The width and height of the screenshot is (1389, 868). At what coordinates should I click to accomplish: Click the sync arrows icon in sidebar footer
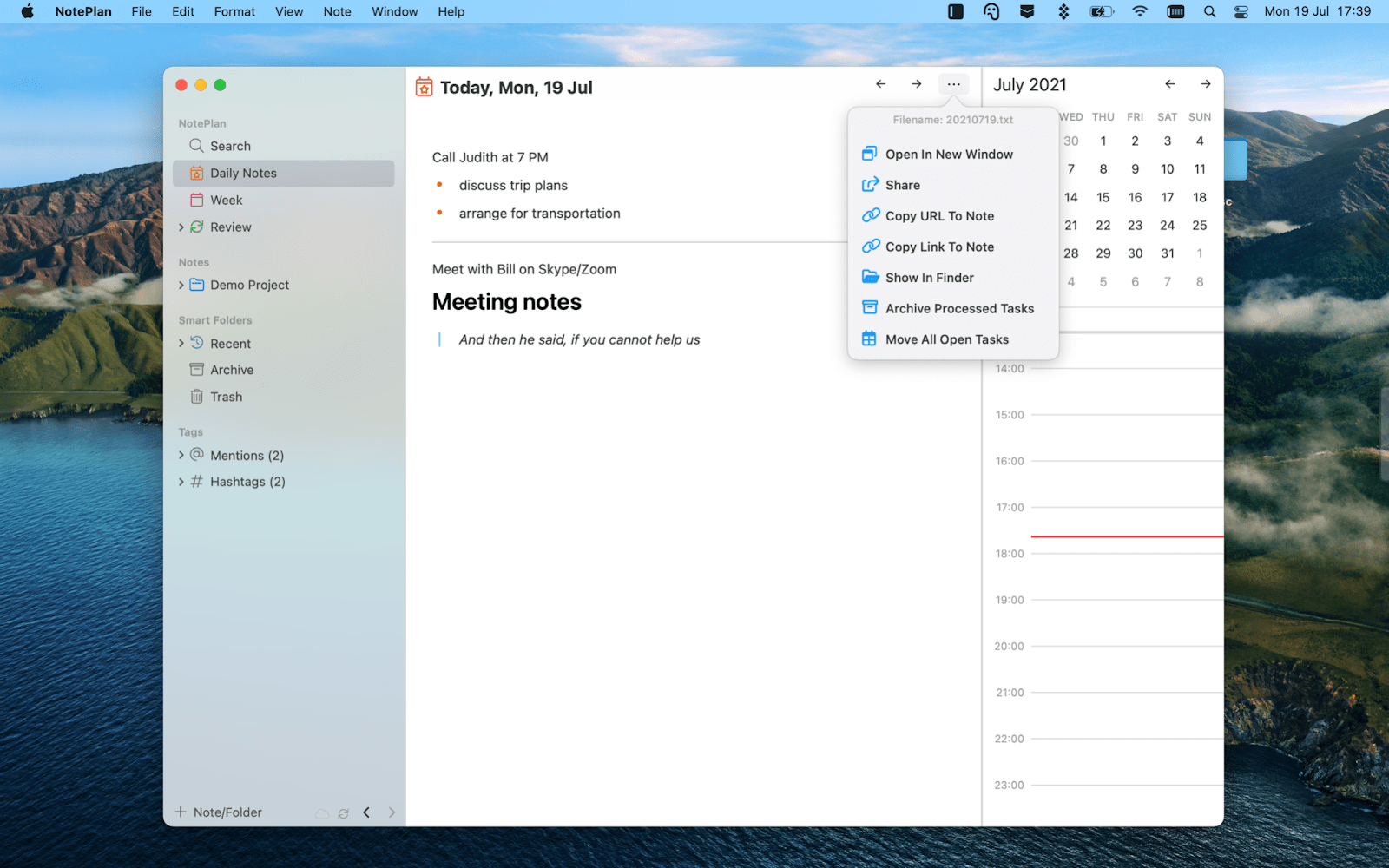pyautogui.click(x=344, y=813)
